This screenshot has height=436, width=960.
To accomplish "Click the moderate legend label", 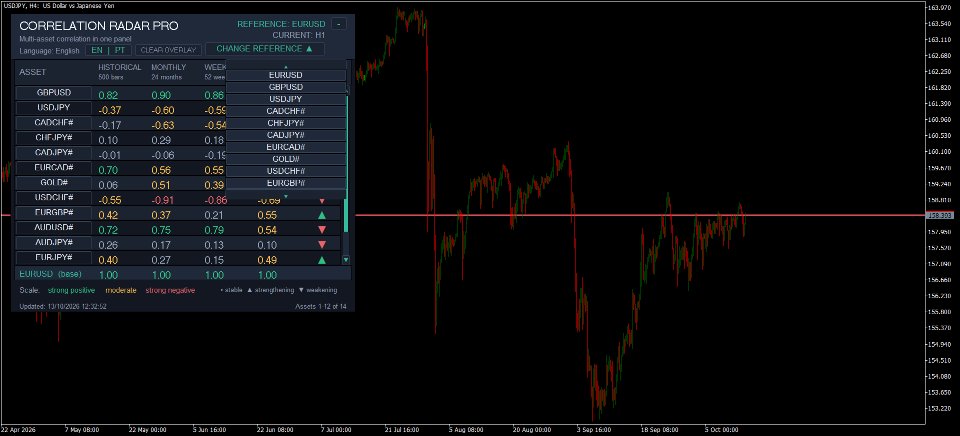I will click(x=121, y=290).
